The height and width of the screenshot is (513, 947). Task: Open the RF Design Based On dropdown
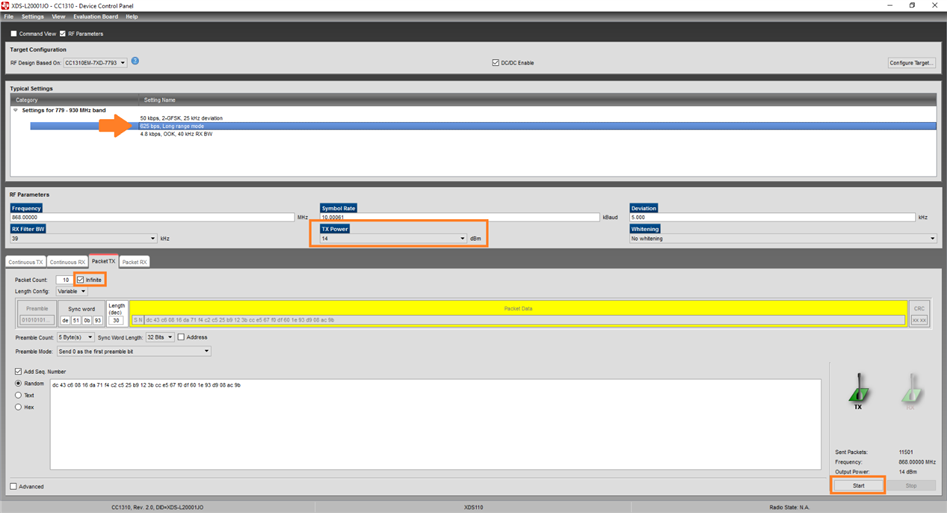[95, 63]
